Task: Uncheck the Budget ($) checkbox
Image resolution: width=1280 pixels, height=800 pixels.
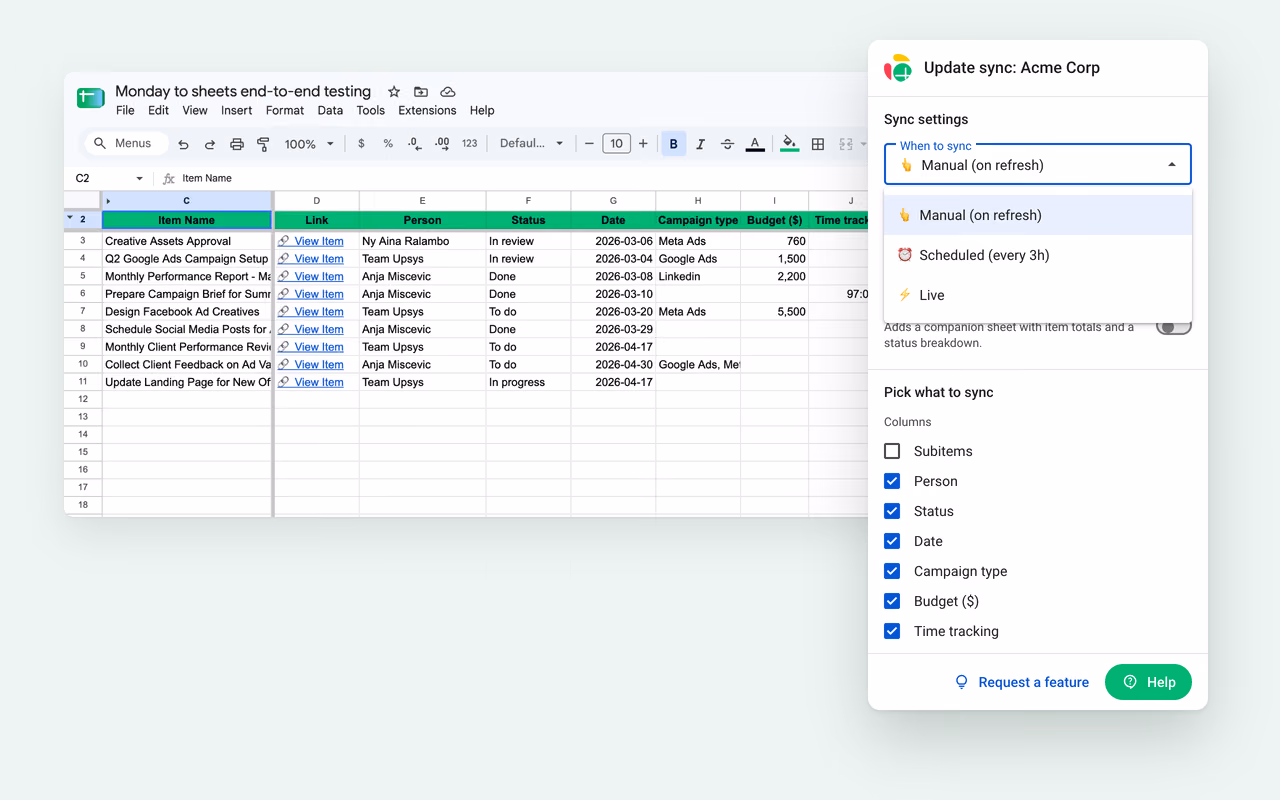Action: click(x=892, y=601)
